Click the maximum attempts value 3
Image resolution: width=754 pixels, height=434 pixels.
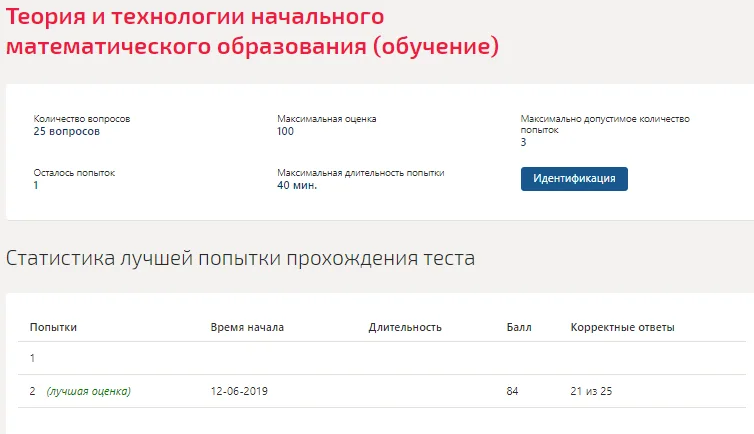coord(523,142)
